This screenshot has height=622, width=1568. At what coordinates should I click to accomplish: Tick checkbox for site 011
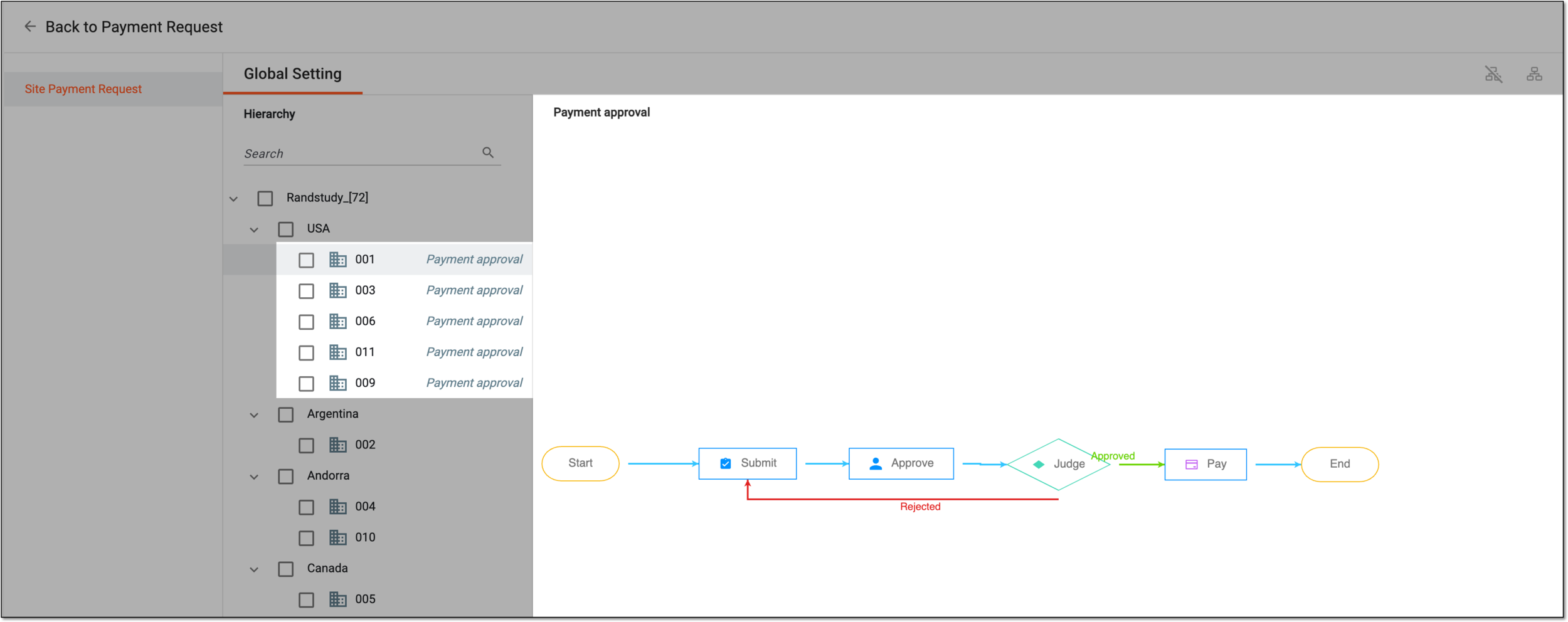click(x=306, y=353)
